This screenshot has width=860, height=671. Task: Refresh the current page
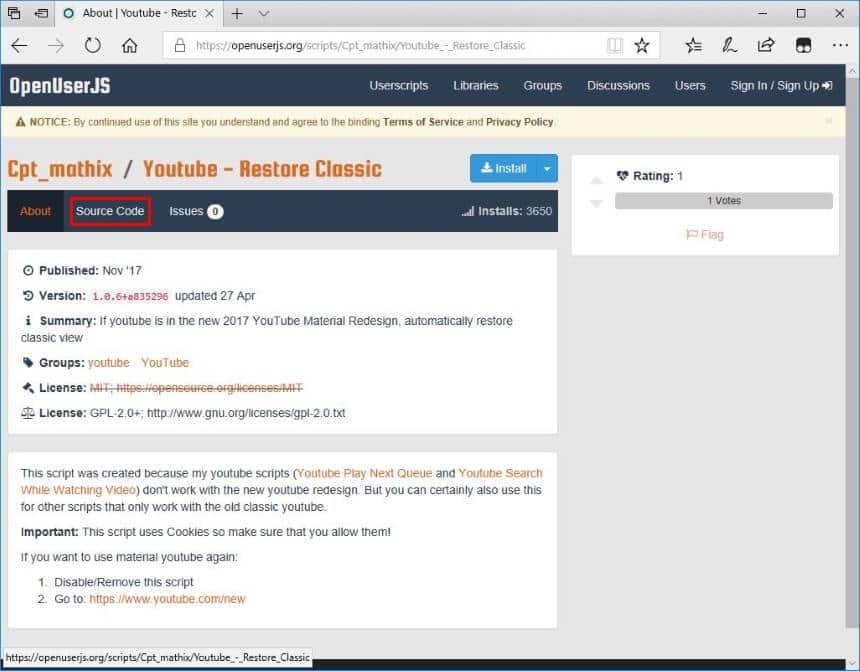pyautogui.click(x=93, y=46)
